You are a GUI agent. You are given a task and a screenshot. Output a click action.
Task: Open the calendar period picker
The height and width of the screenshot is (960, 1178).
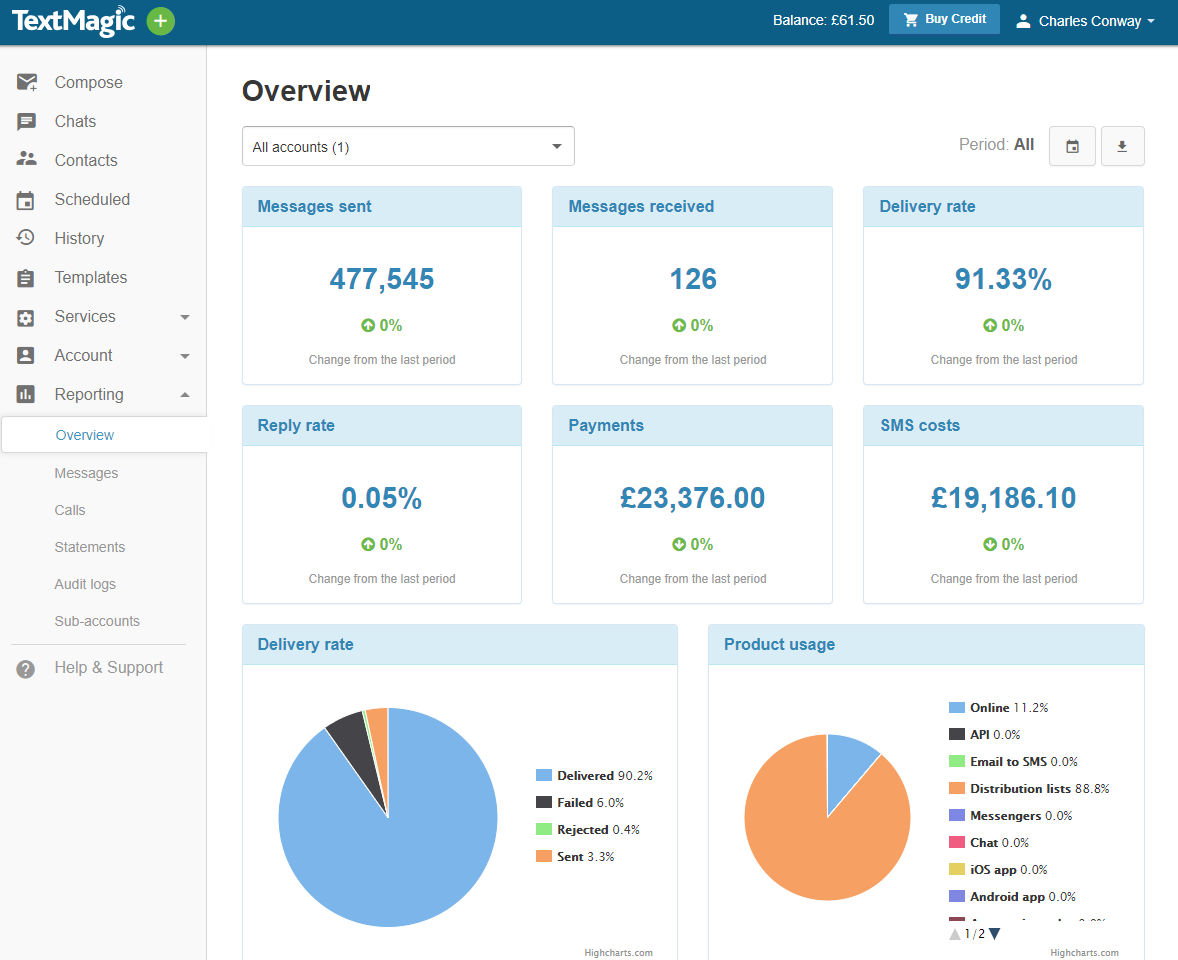(1072, 146)
